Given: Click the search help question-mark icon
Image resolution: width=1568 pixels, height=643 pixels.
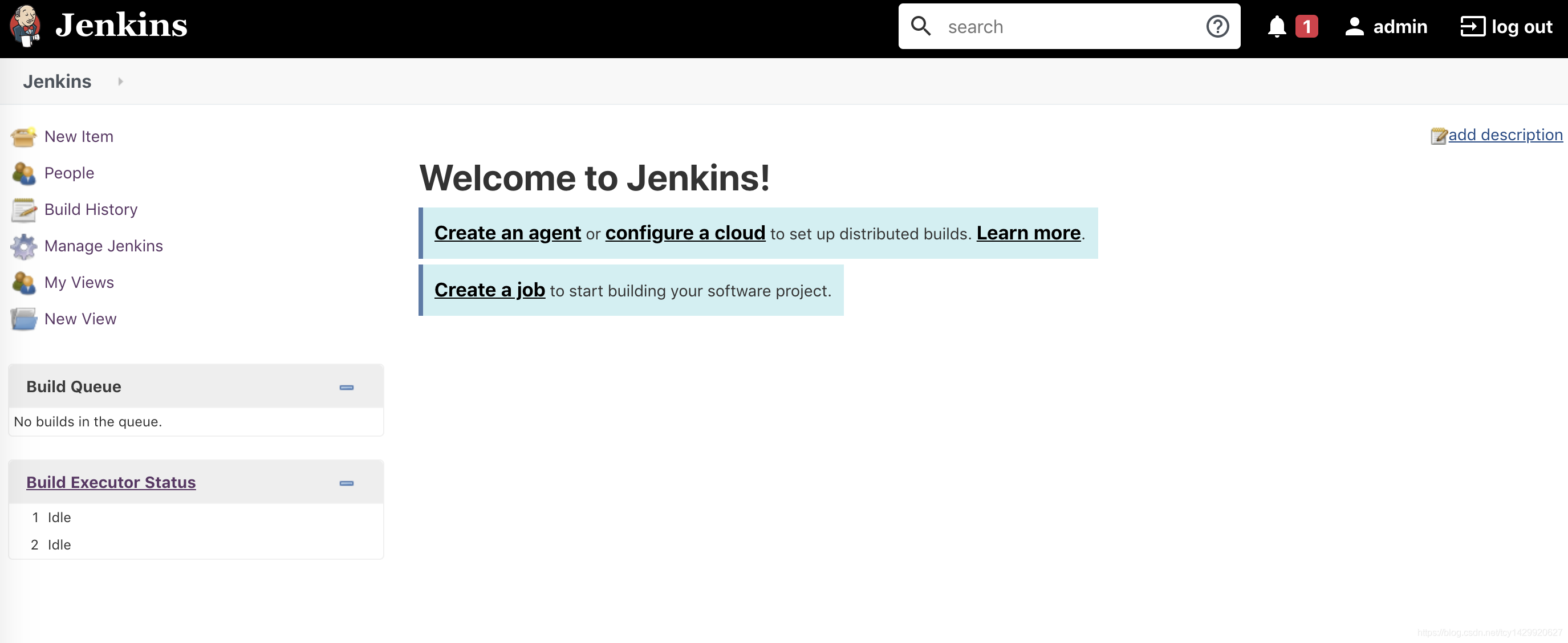Looking at the screenshot, I should click(1217, 27).
